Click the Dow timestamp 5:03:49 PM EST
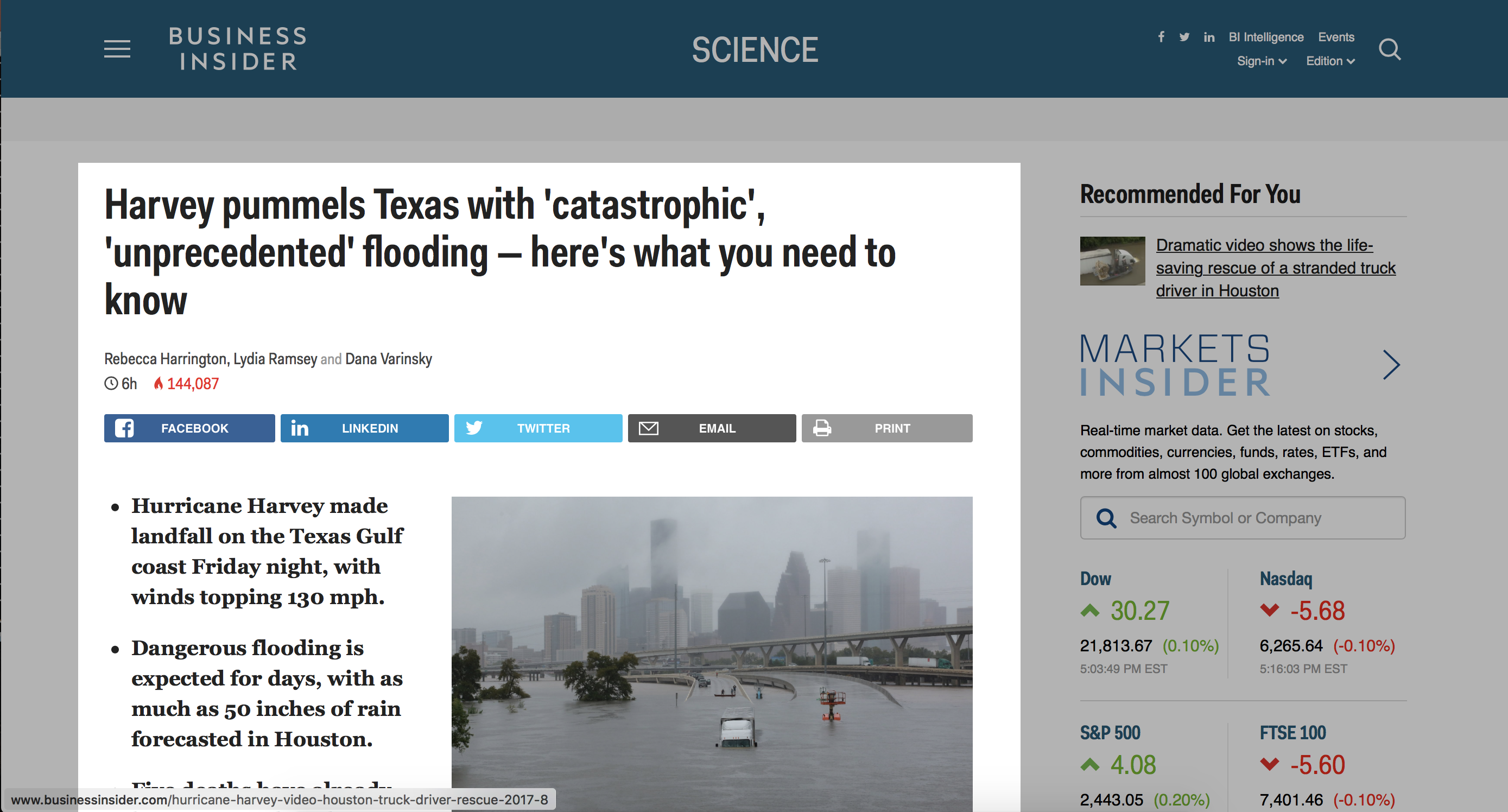The width and height of the screenshot is (1508, 812). (x=1123, y=669)
